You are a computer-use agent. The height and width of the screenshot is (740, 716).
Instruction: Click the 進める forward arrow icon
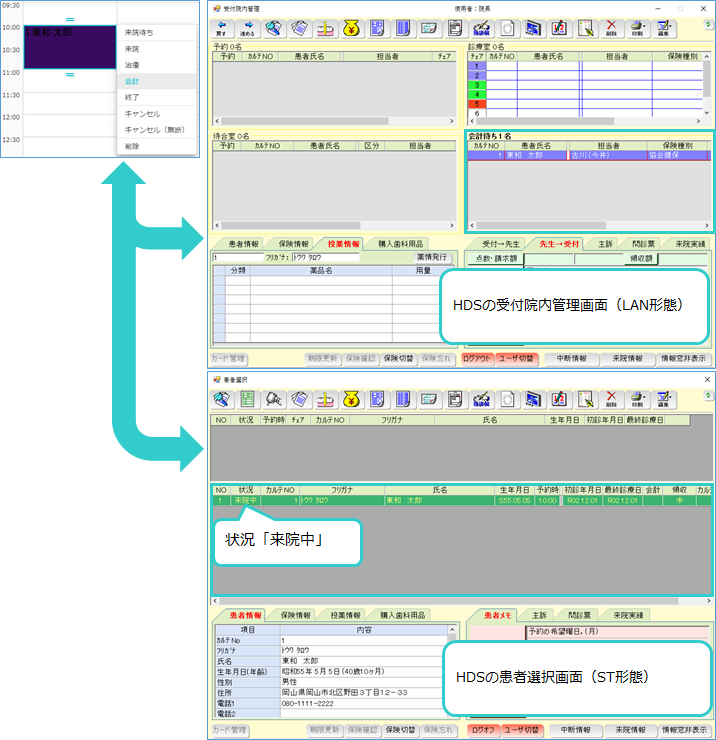[247, 29]
